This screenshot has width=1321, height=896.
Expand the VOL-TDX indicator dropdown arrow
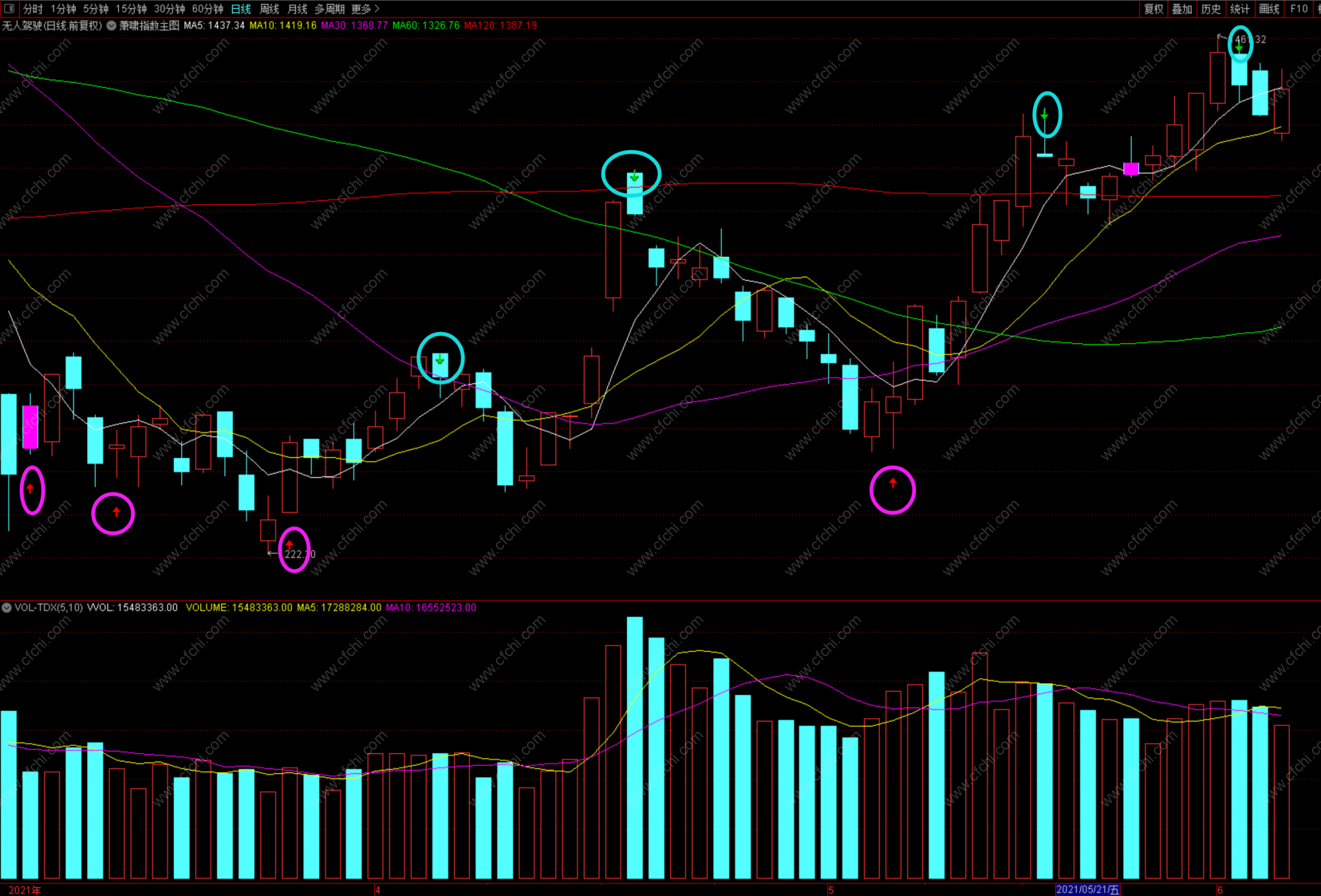(6, 608)
